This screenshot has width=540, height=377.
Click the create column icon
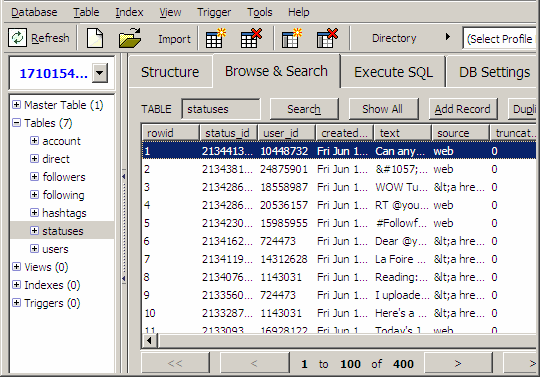291,38
